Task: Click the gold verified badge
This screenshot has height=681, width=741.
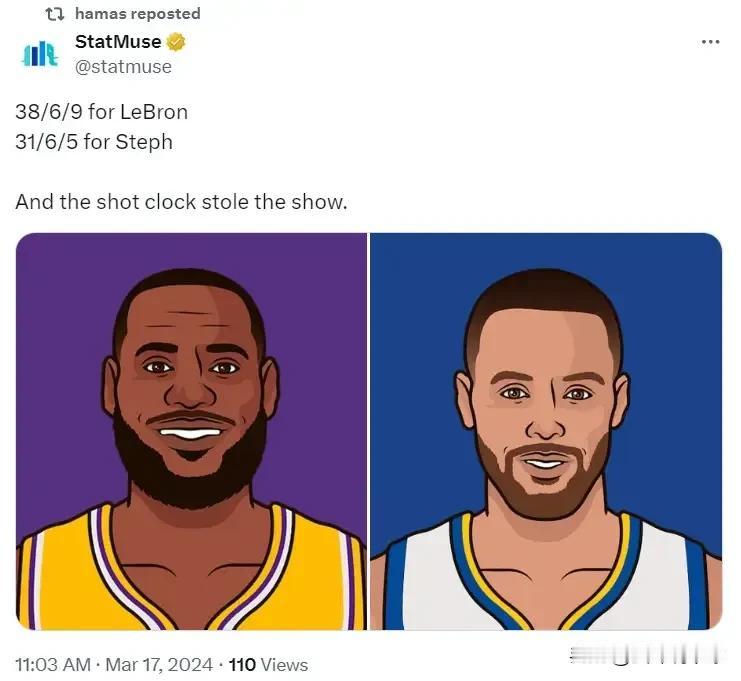Action: tap(176, 42)
